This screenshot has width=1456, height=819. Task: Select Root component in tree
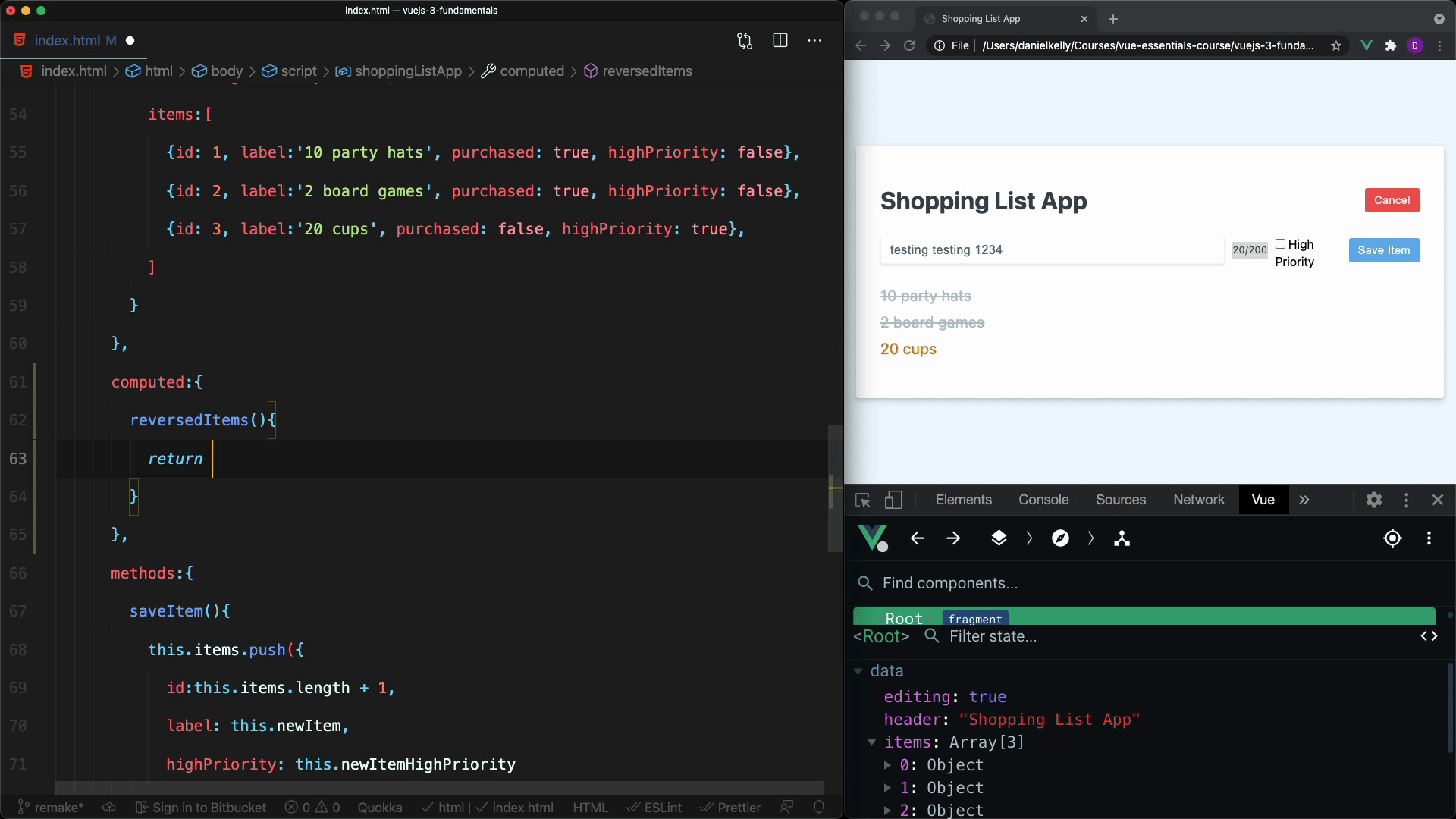[x=1144, y=617]
